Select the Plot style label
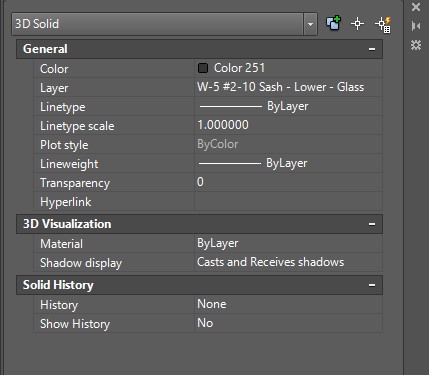This screenshot has width=429, height=375. tap(64, 145)
